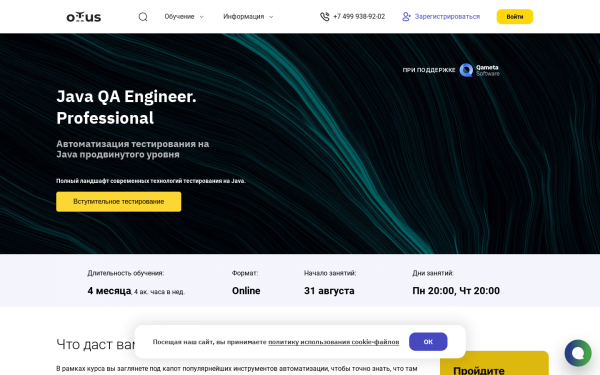Click the Автоматизация тестирования subtitle

[x=132, y=149]
